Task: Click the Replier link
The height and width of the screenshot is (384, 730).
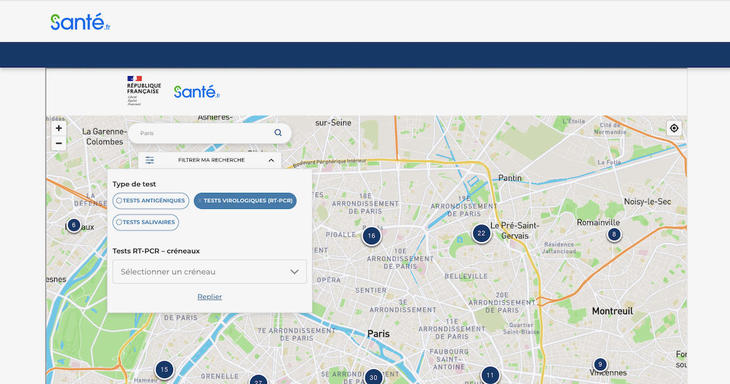Action: pos(210,296)
